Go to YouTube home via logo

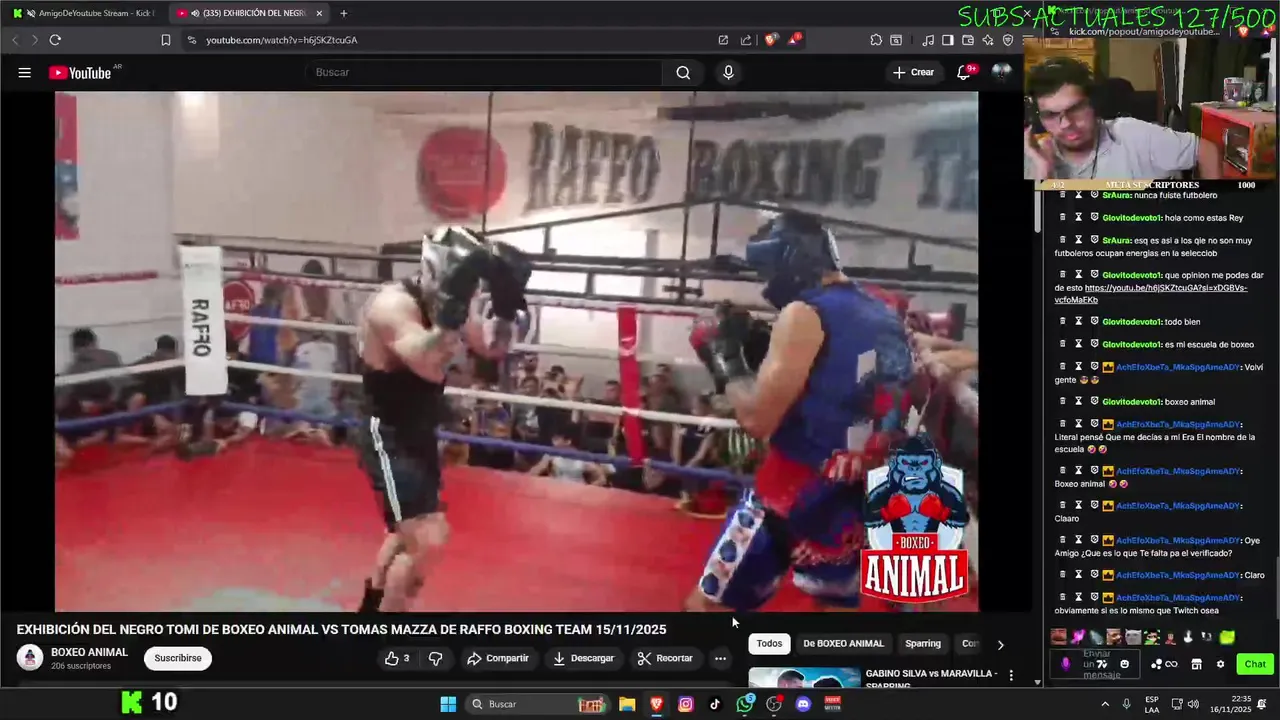[80, 72]
